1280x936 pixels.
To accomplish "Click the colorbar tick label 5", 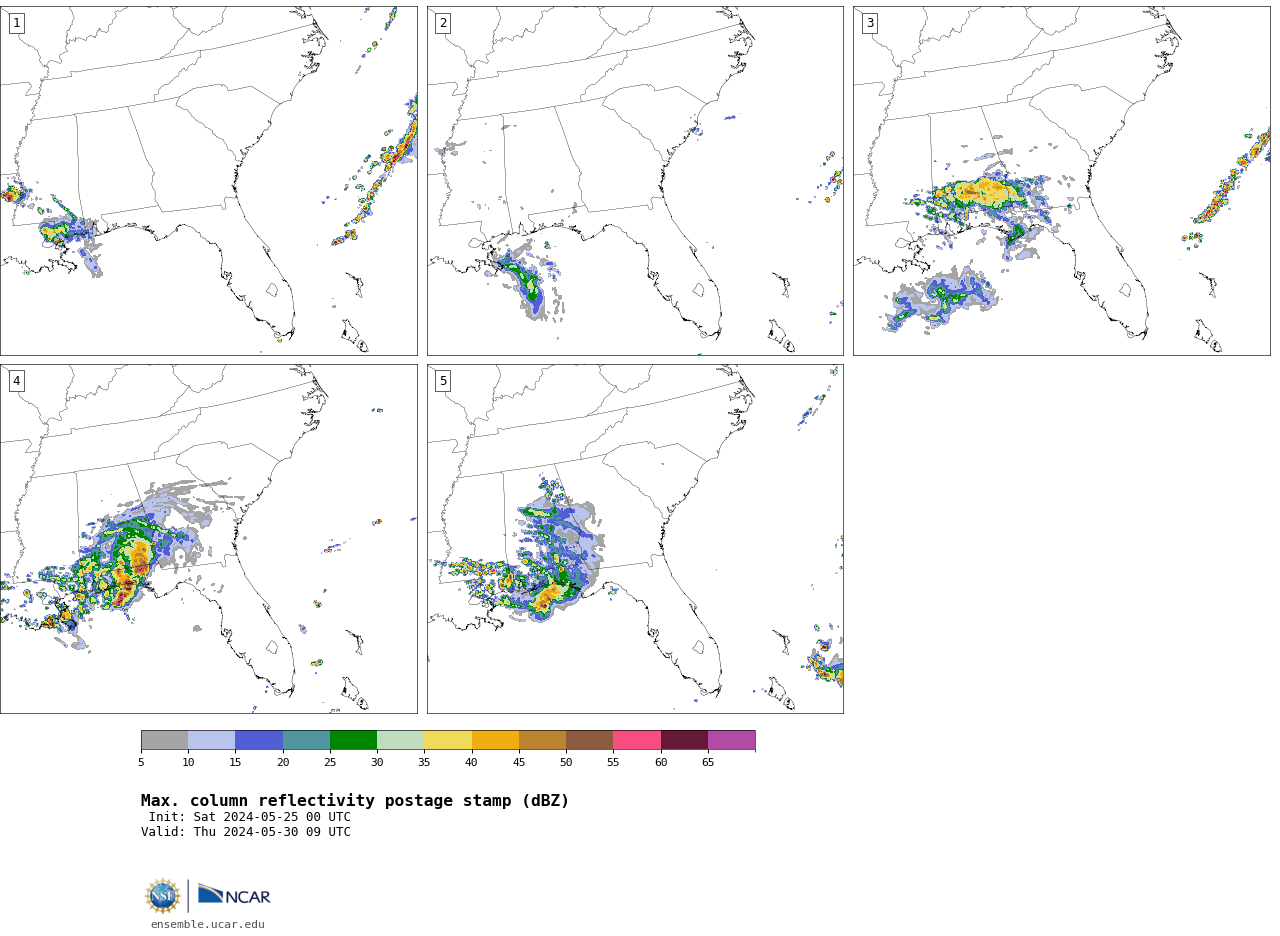I will [141, 763].
